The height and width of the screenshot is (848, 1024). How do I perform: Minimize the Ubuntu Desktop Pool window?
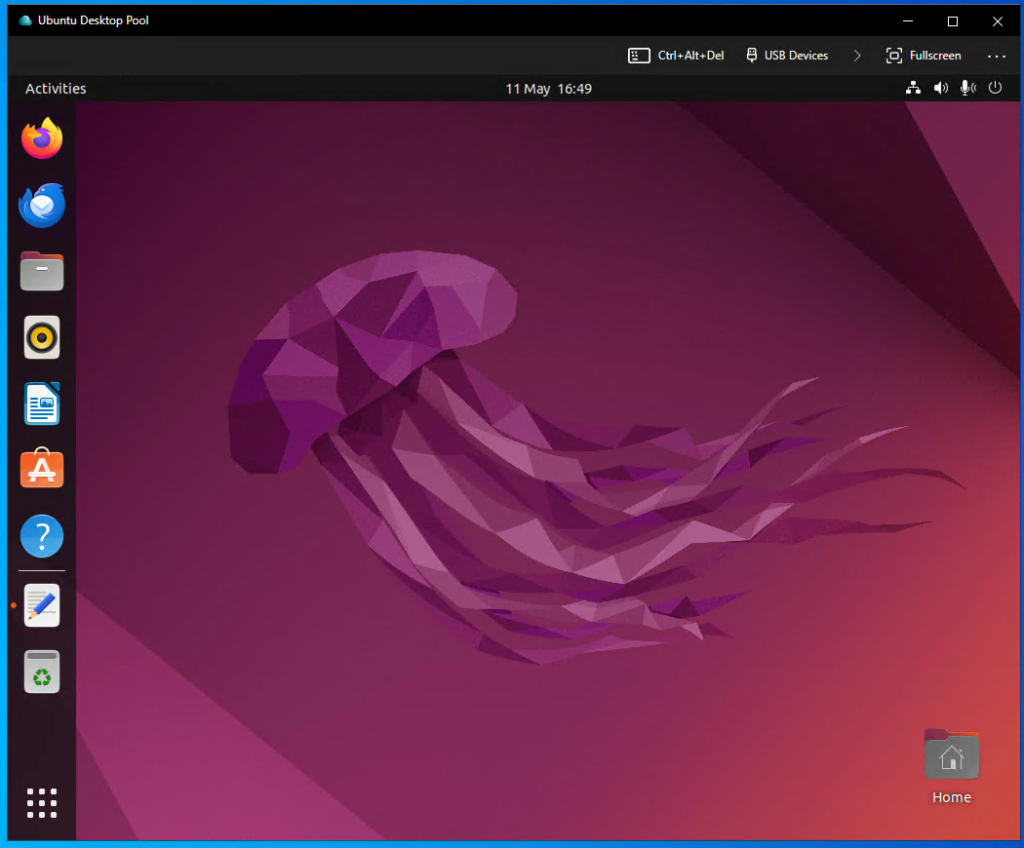tap(908, 22)
